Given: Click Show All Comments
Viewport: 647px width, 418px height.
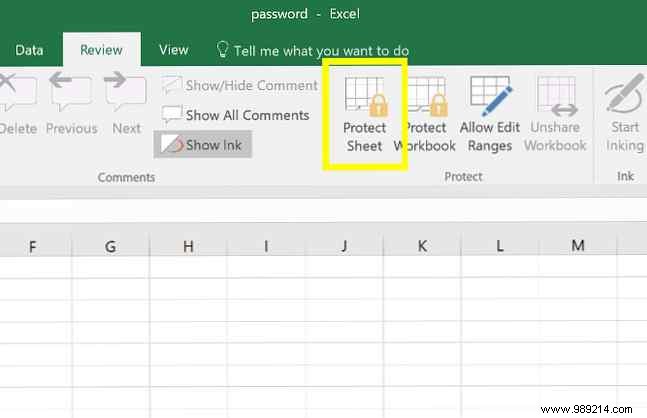Looking at the screenshot, I should tap(236, 115).
